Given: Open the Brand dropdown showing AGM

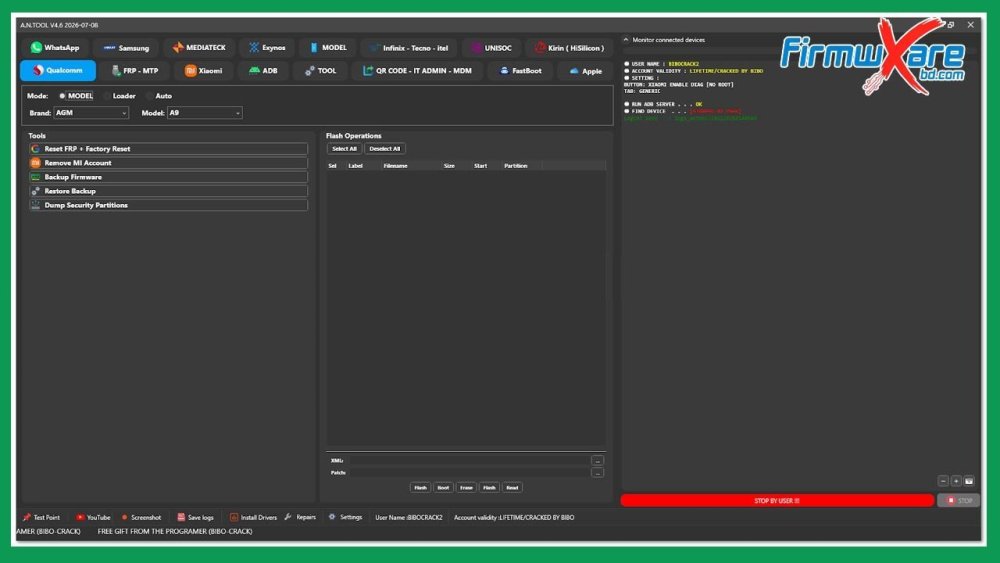Looking at the screenshot, I should 91,113.
